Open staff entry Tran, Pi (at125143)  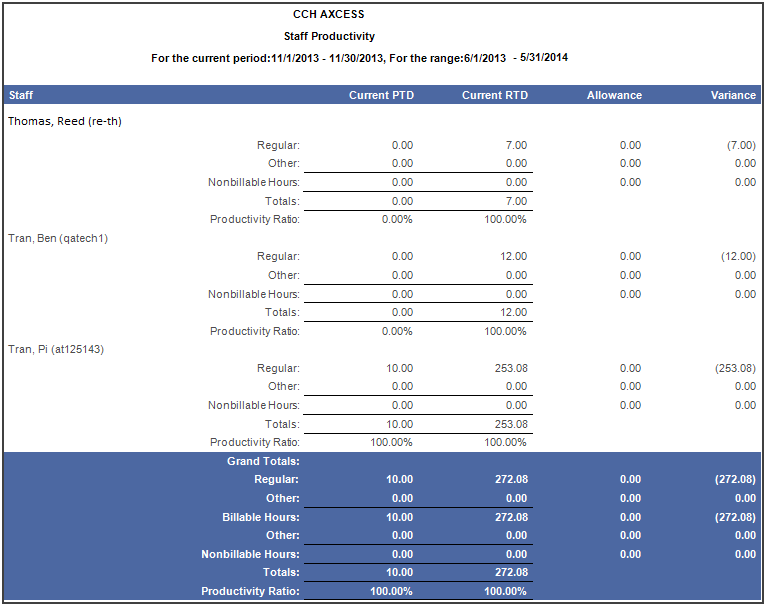point(56,349)
